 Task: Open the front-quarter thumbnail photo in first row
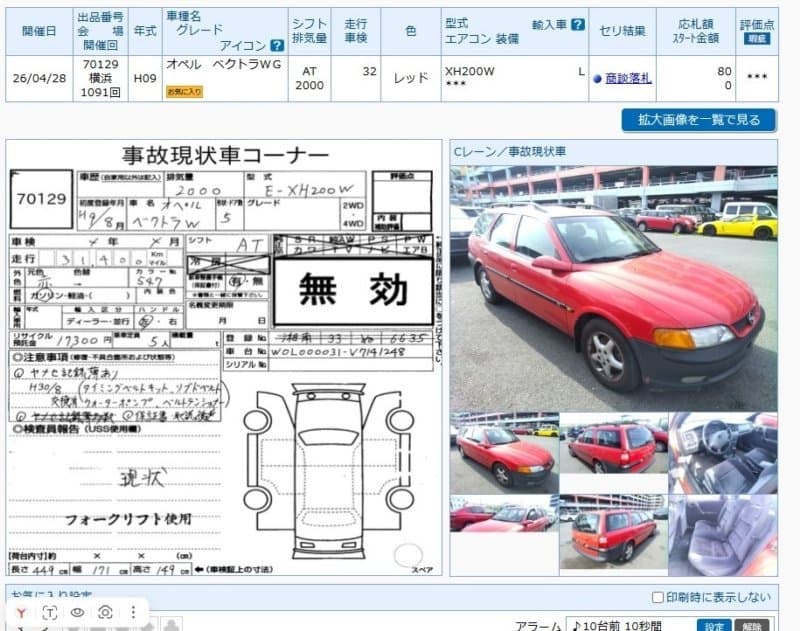pos(504,453)
